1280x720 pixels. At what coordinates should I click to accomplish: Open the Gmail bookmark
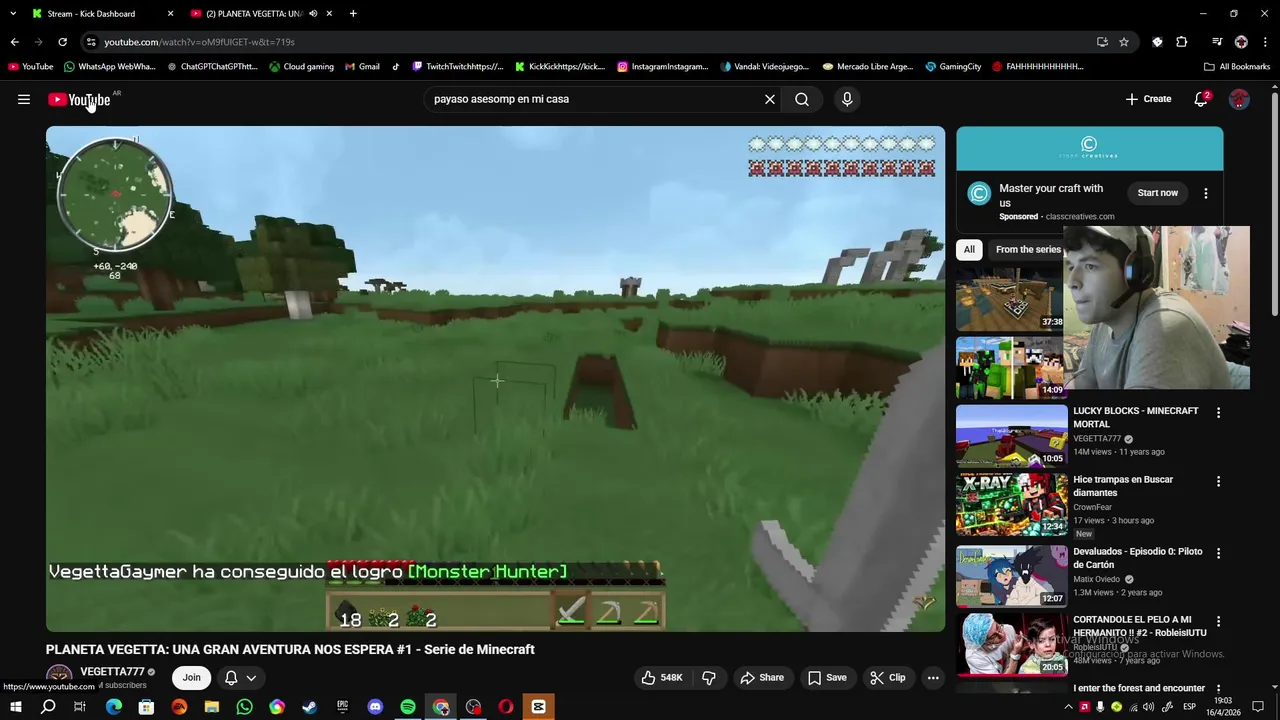[362, 67]
